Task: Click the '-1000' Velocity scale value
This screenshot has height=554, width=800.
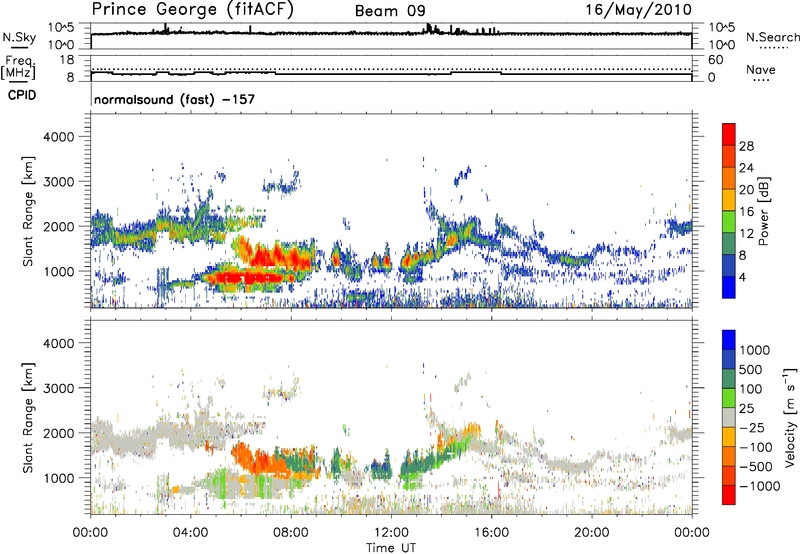Action: 759,486
